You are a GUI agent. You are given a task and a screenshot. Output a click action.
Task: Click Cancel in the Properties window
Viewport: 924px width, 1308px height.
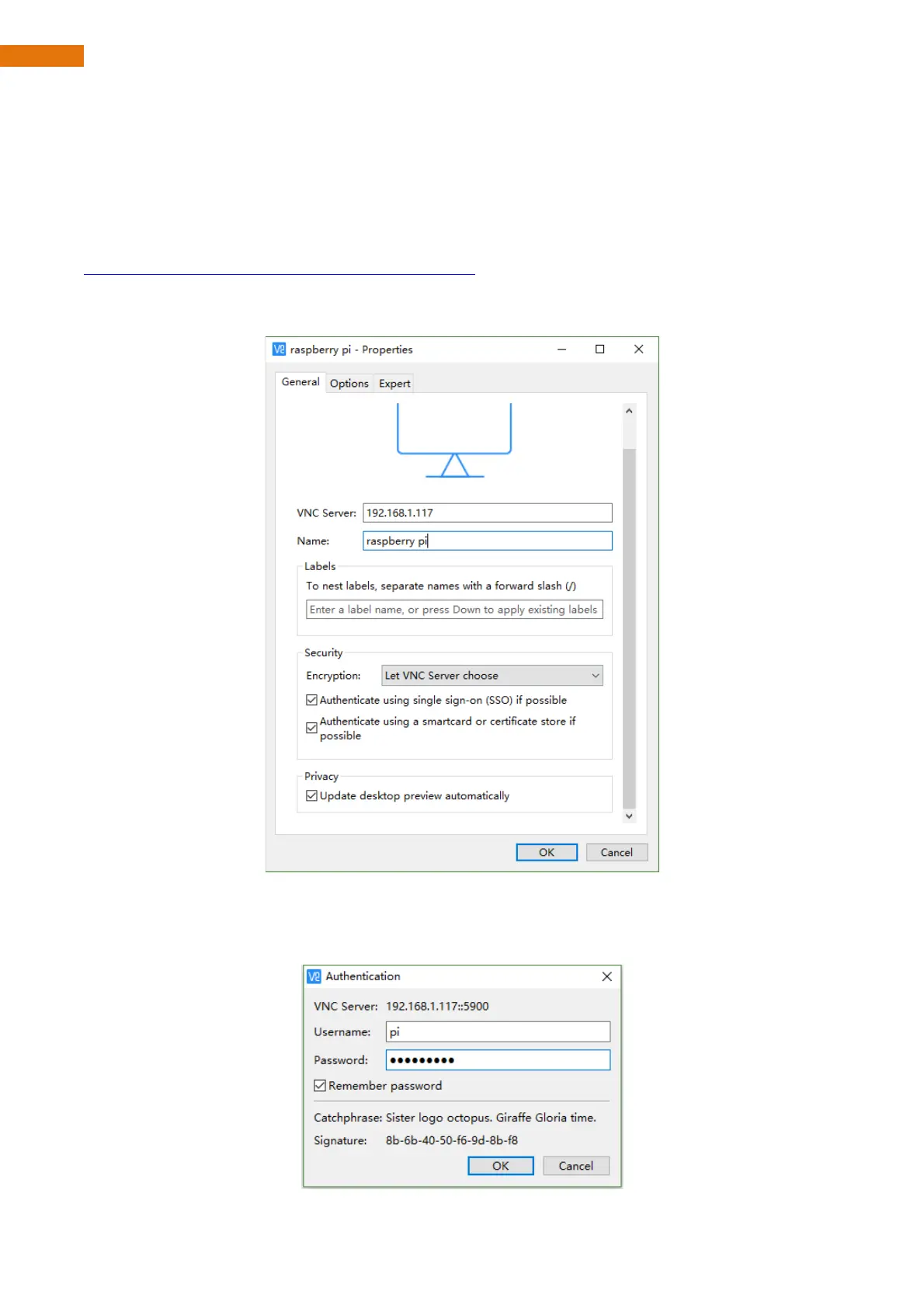coord(617,852)
